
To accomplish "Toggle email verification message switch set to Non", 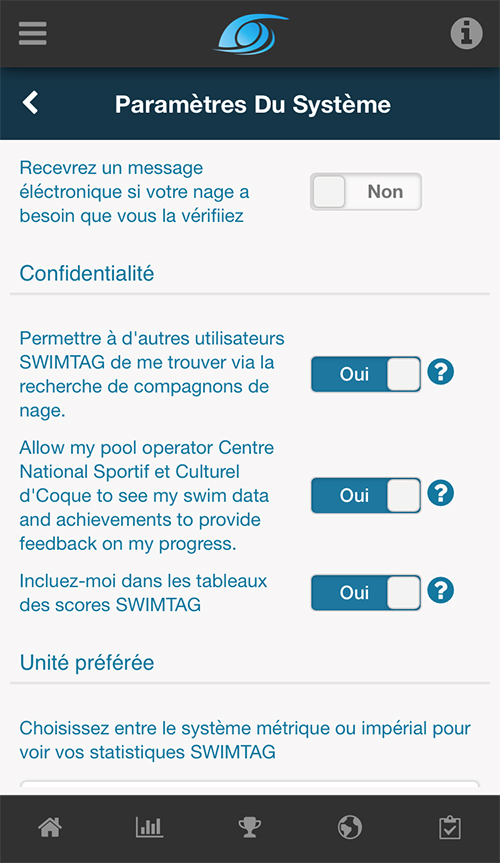I will 366,192.
